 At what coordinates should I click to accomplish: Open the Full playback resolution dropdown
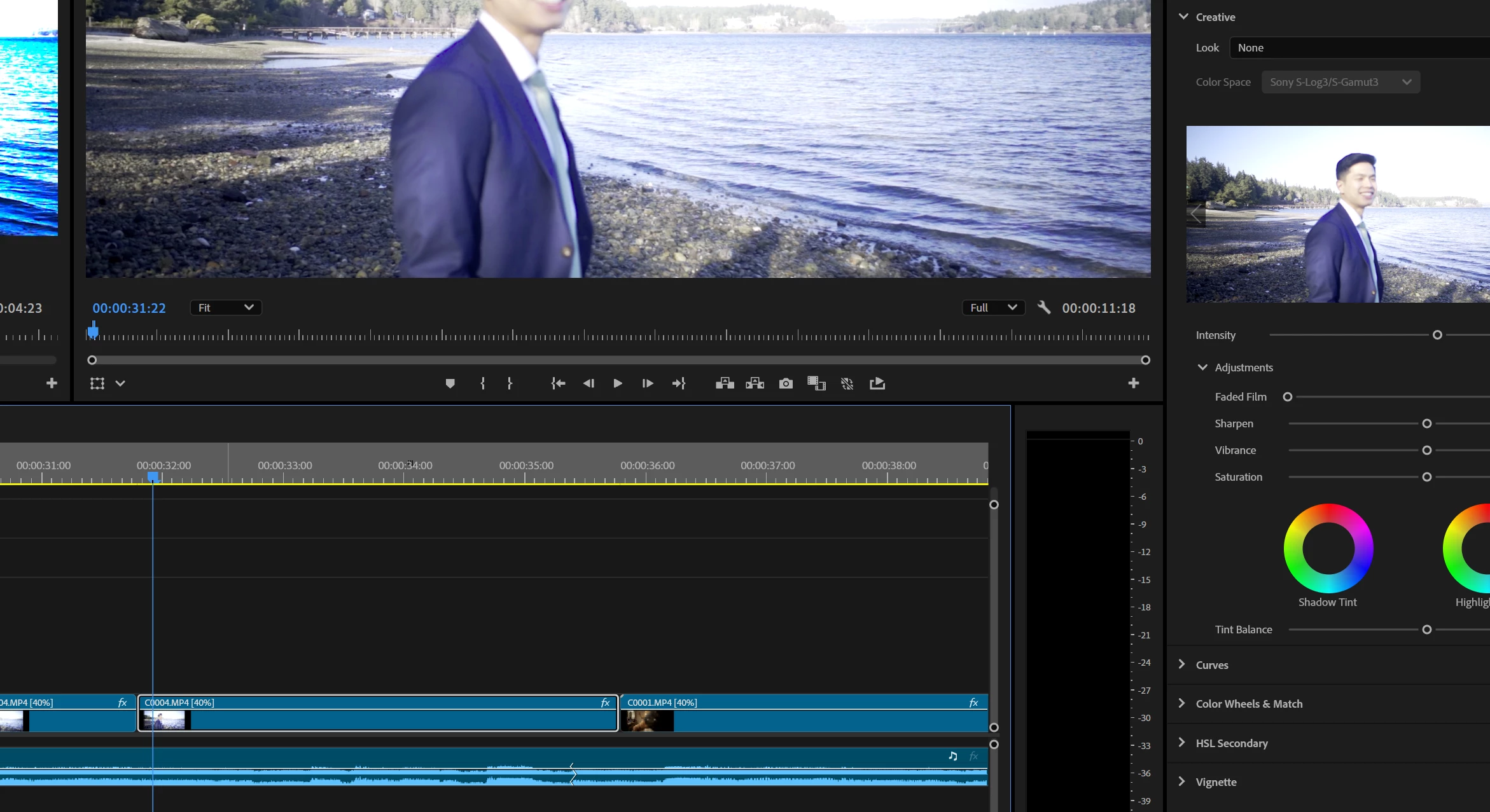993,308
